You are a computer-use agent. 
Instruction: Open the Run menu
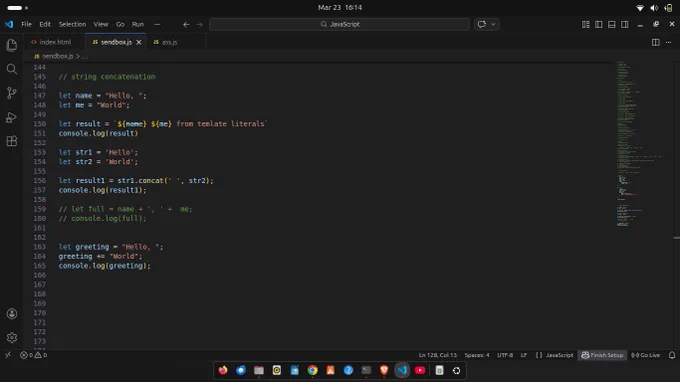coord(138,24)
